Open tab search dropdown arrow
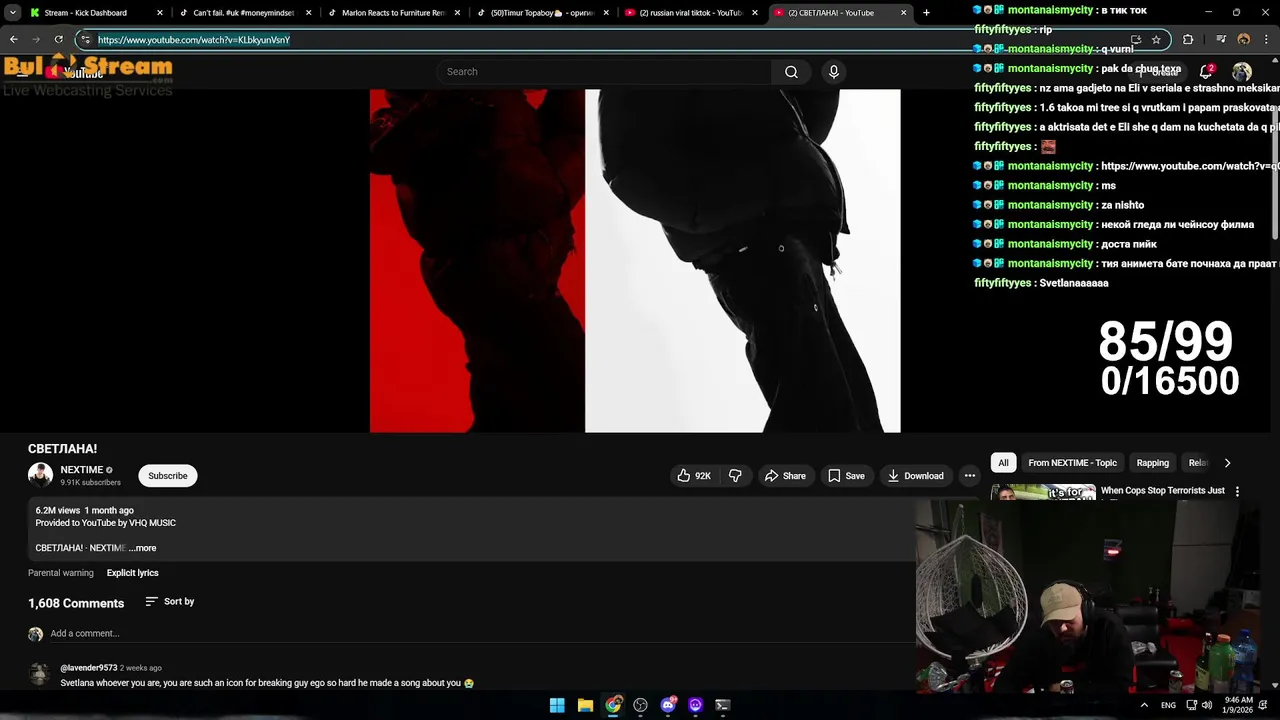 (12, 13)
